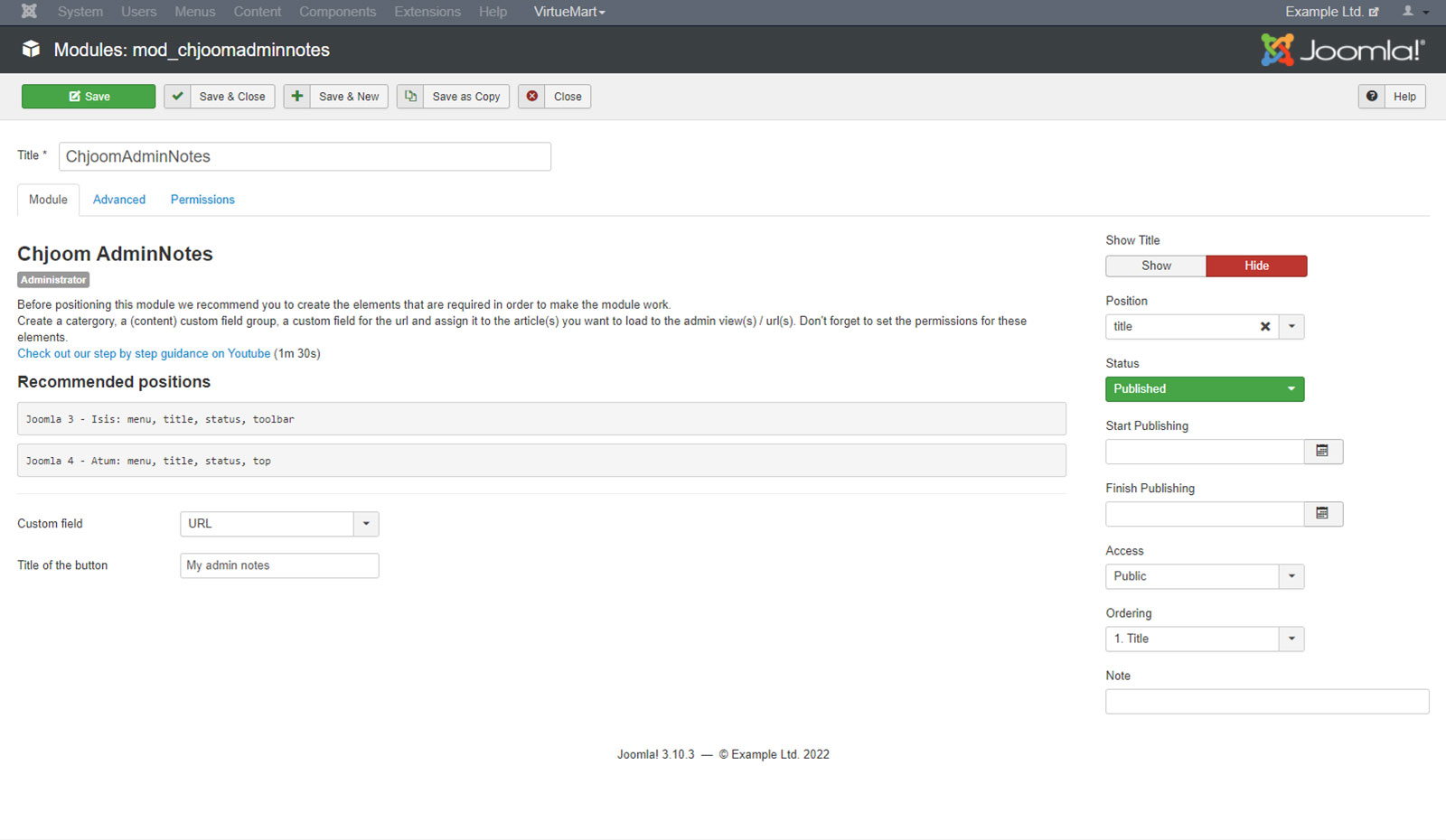The width and height of the screenshot is (1446, 840).
Task: Click the Save as Copy duplicate icon
Action: tap(410, 97)
